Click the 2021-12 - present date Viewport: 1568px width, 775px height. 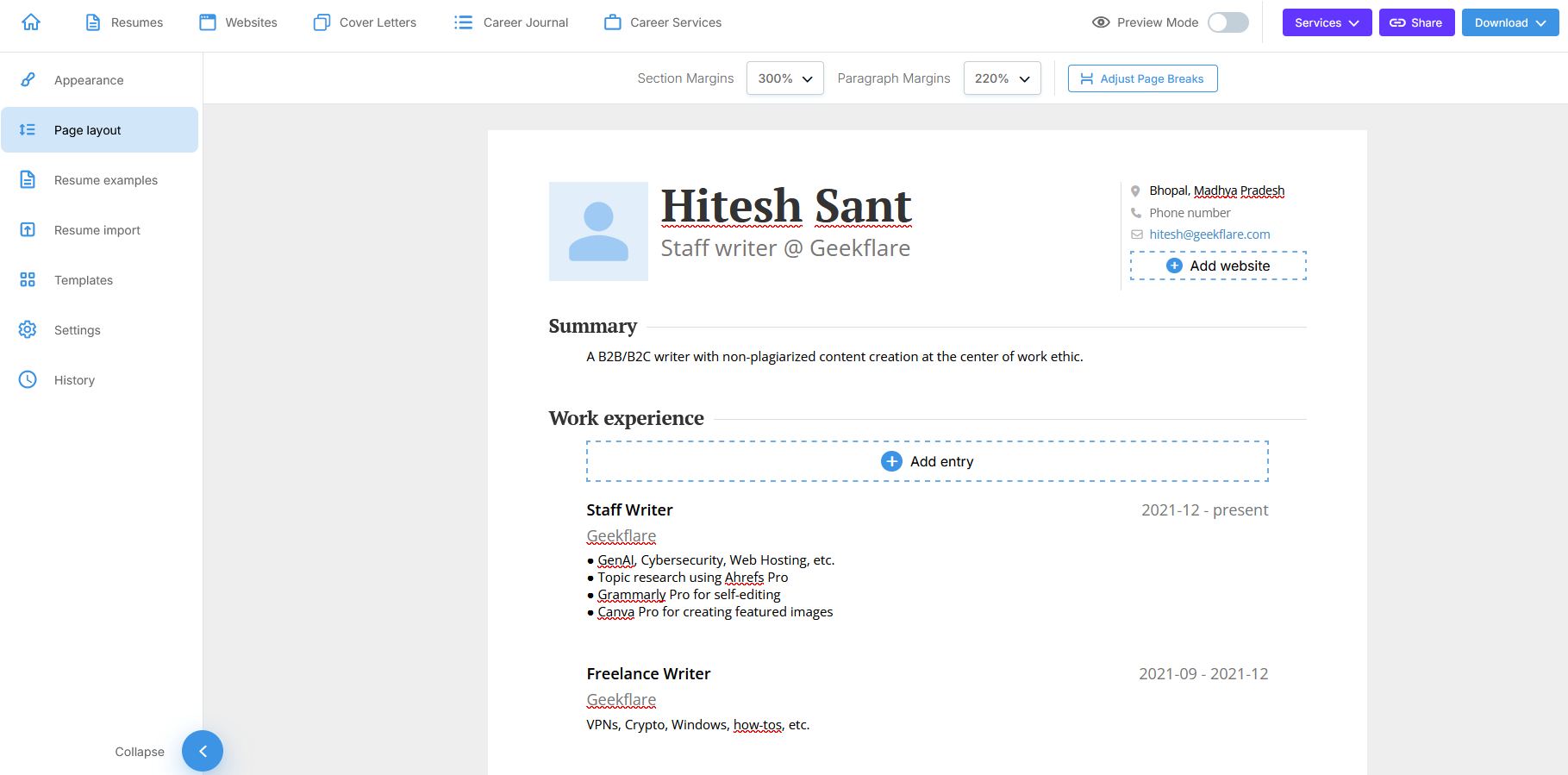pos(1204,510)
